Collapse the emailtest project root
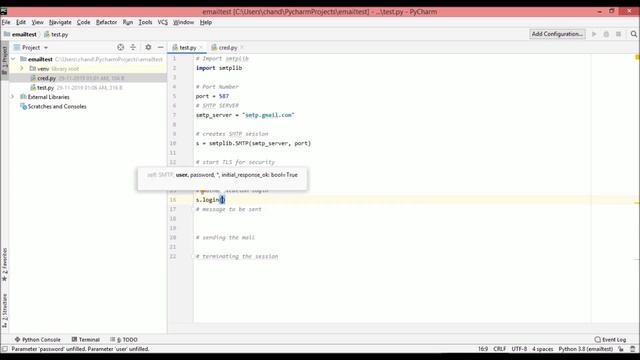This screenshot has width=640, height=360. click(x=13, y=59)
